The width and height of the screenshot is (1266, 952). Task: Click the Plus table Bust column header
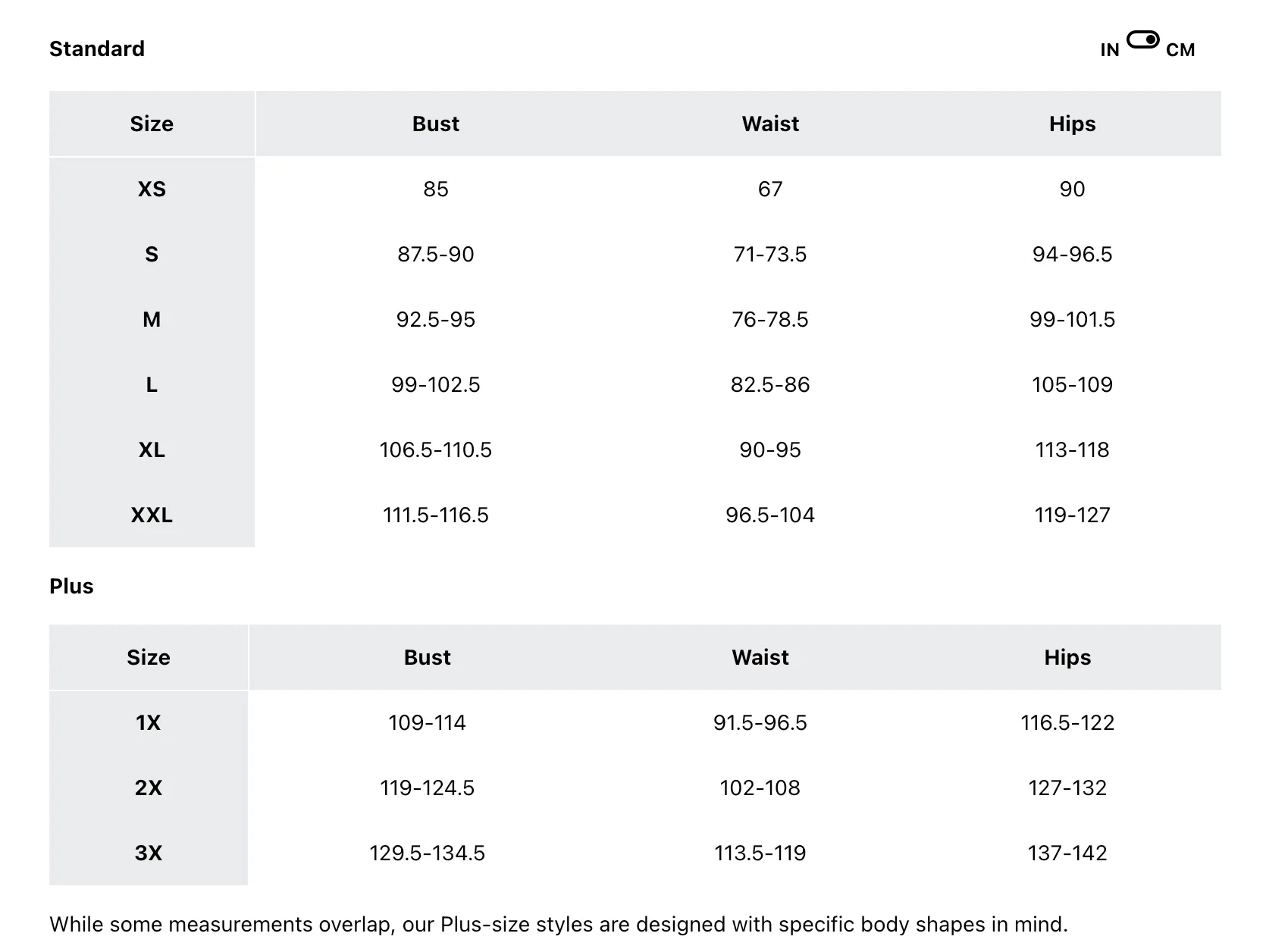pyautogui.click(x=427, y=657)
